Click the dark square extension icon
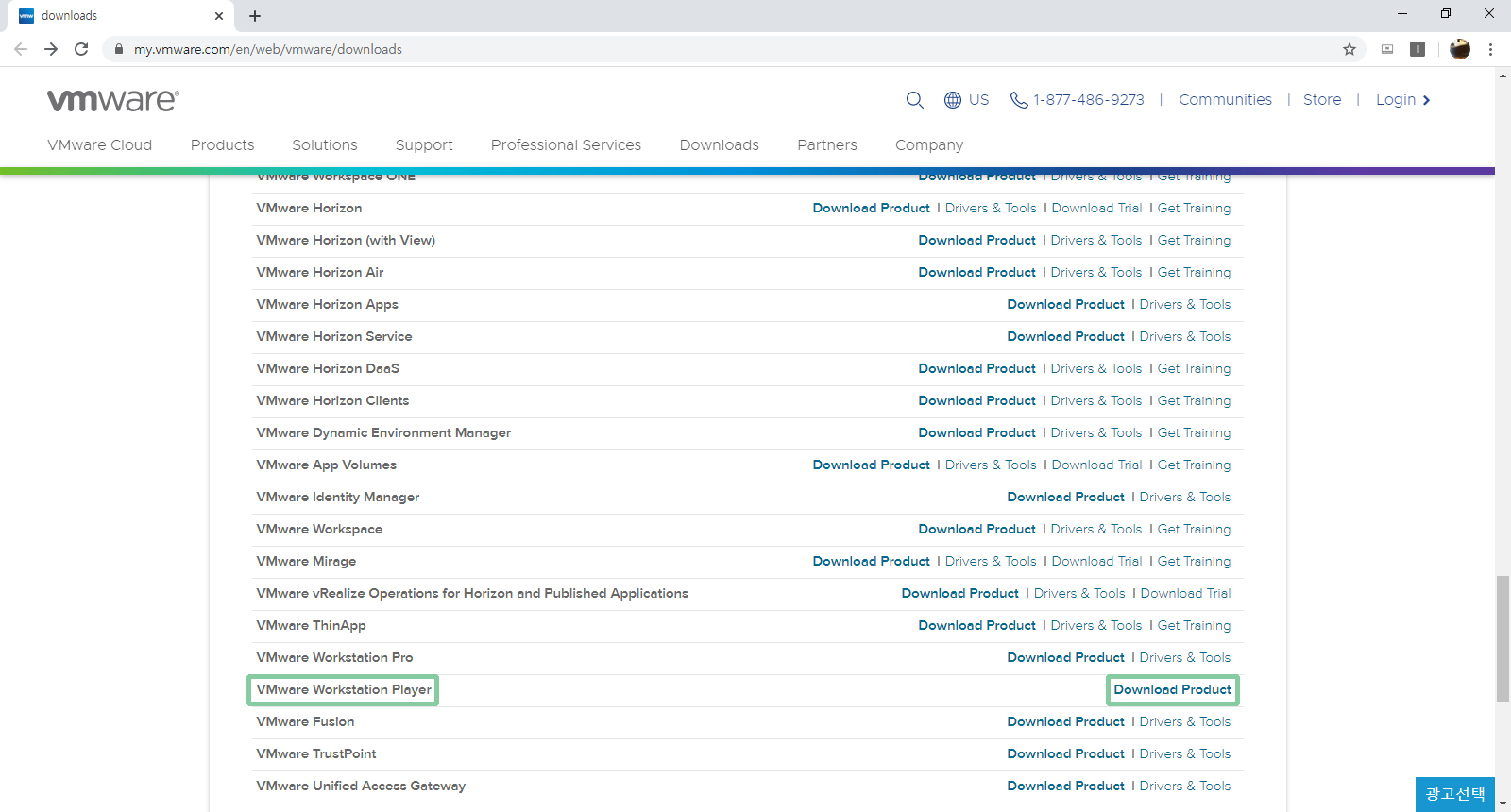This screenshot has height=812, width=1511. (1418, 49)
